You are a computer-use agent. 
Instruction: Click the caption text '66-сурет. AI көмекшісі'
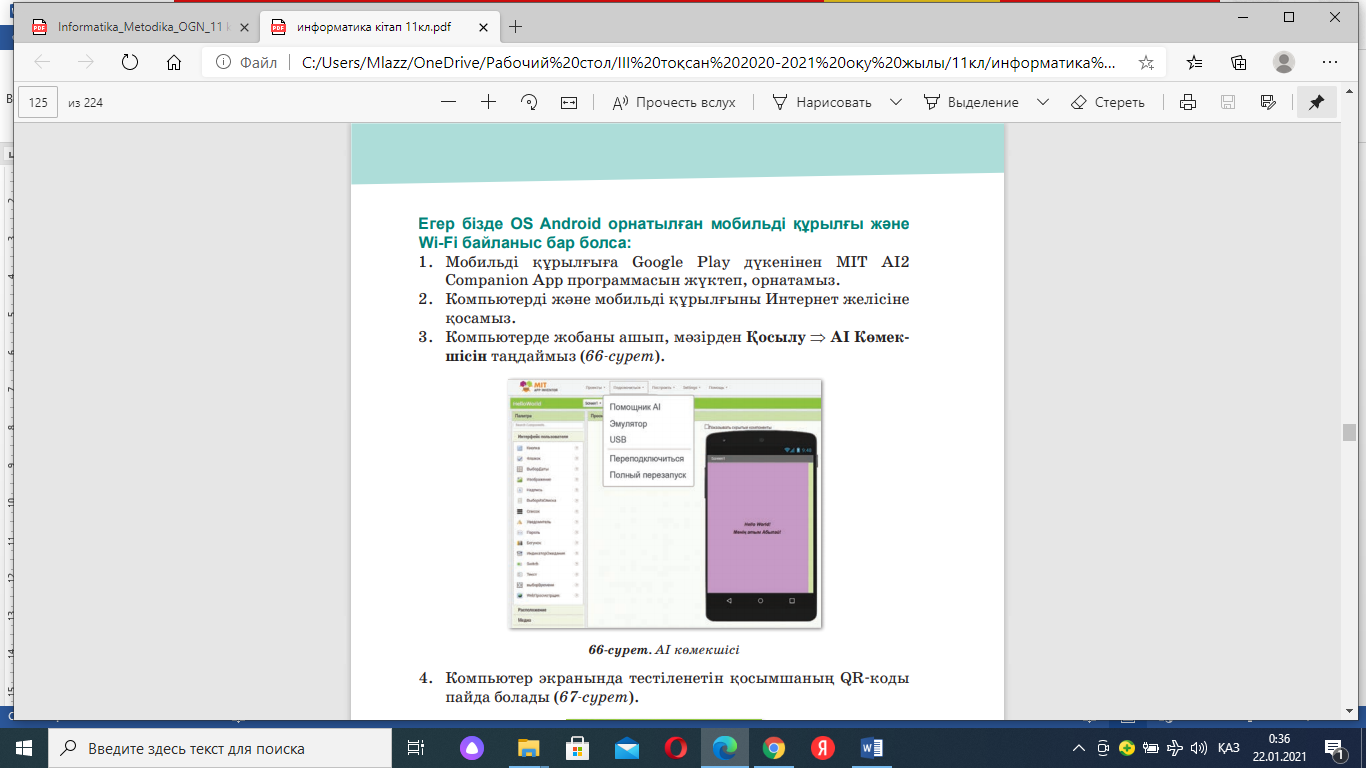[x=664, y=650]
